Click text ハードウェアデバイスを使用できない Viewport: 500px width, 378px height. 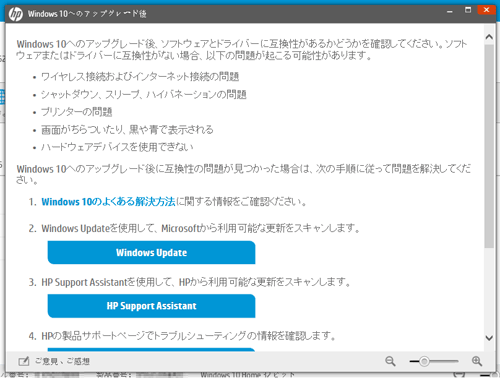(x=117, y=147)
